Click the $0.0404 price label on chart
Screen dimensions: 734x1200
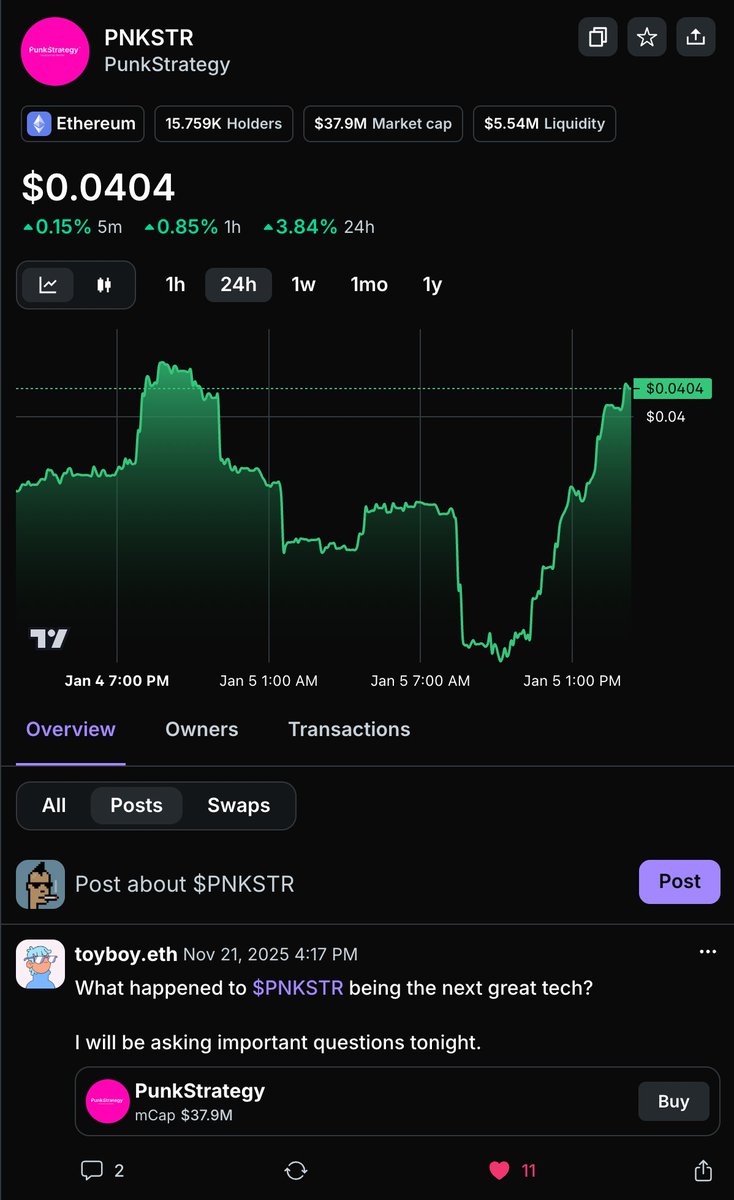[673, 388]
